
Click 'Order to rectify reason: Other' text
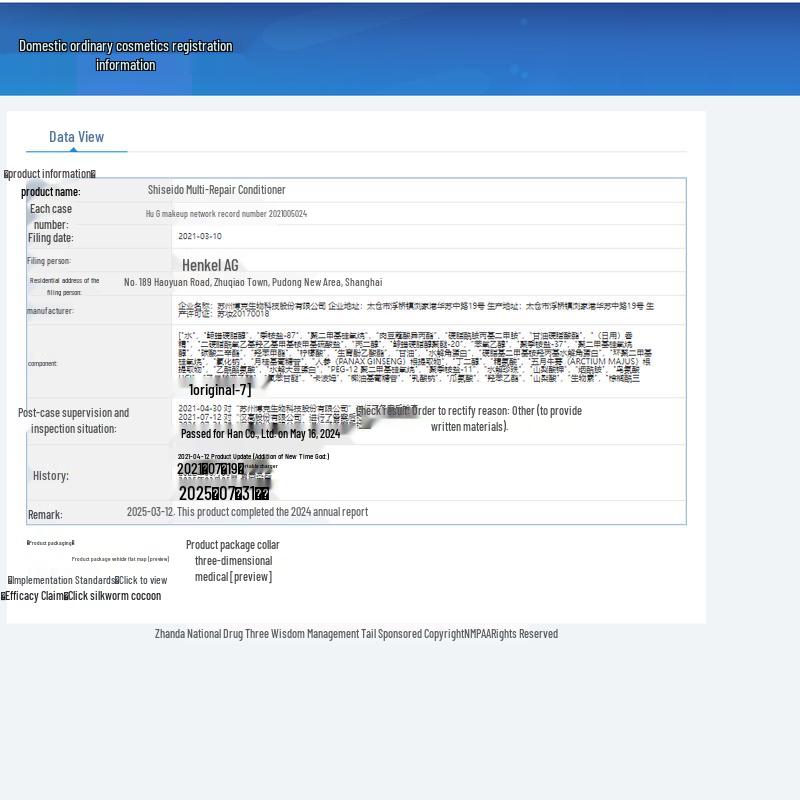pyautogui.click(x=473, y=411)
